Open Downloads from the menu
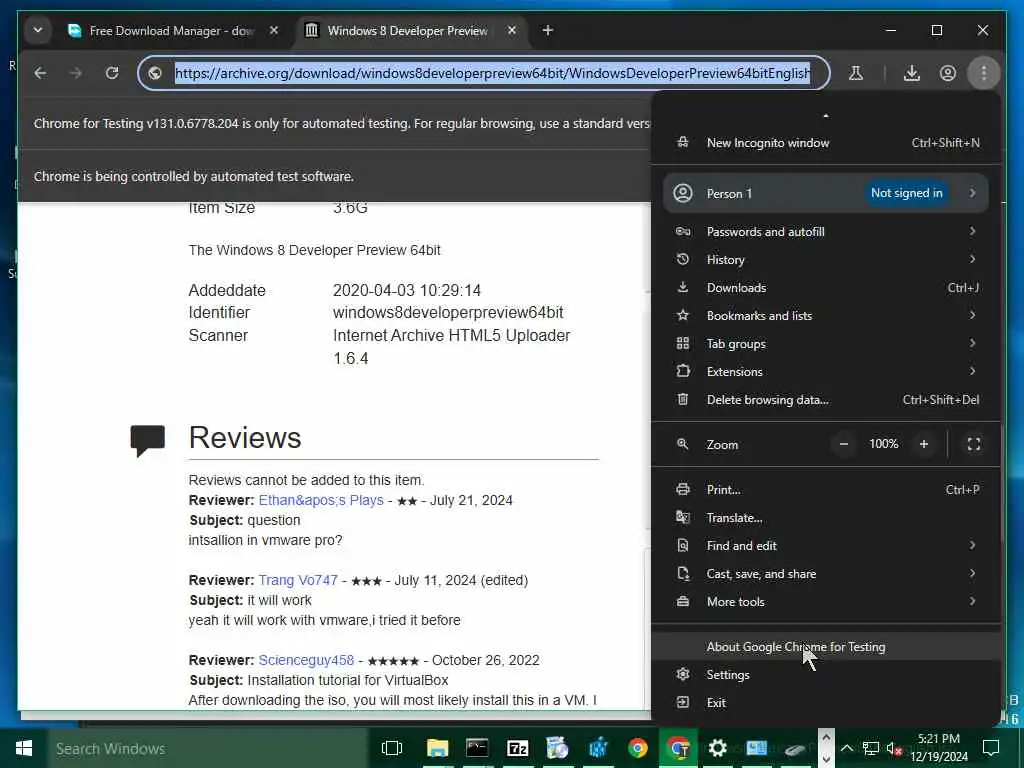This screenshot has height=768, width=1024. 826,288
